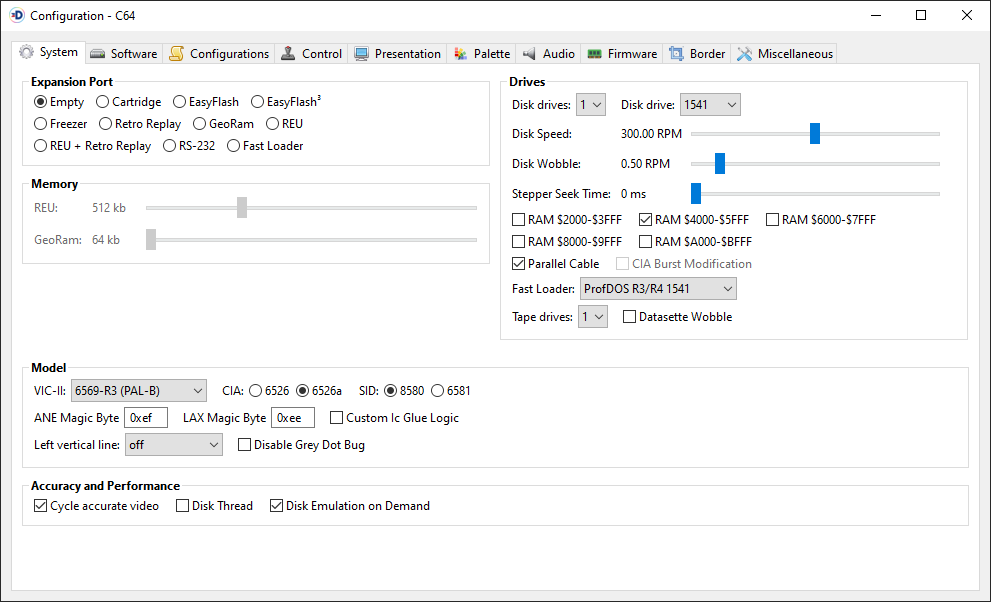Open the Audio speaker icon
Screen dimensions: 991x602
529,54
